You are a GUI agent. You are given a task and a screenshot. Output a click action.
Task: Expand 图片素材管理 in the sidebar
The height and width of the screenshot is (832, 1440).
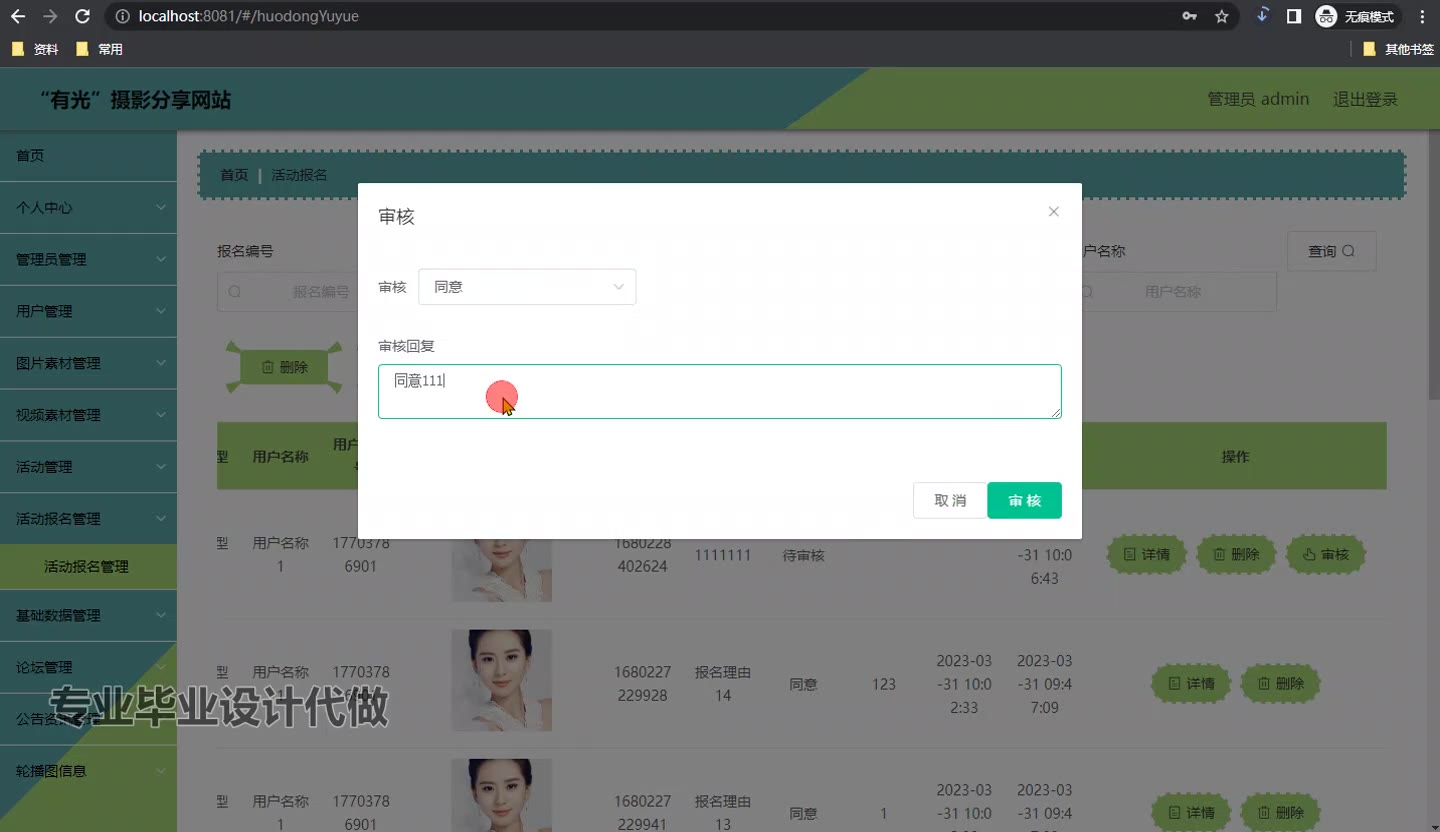pyautogui.click(x=88, y=364)
